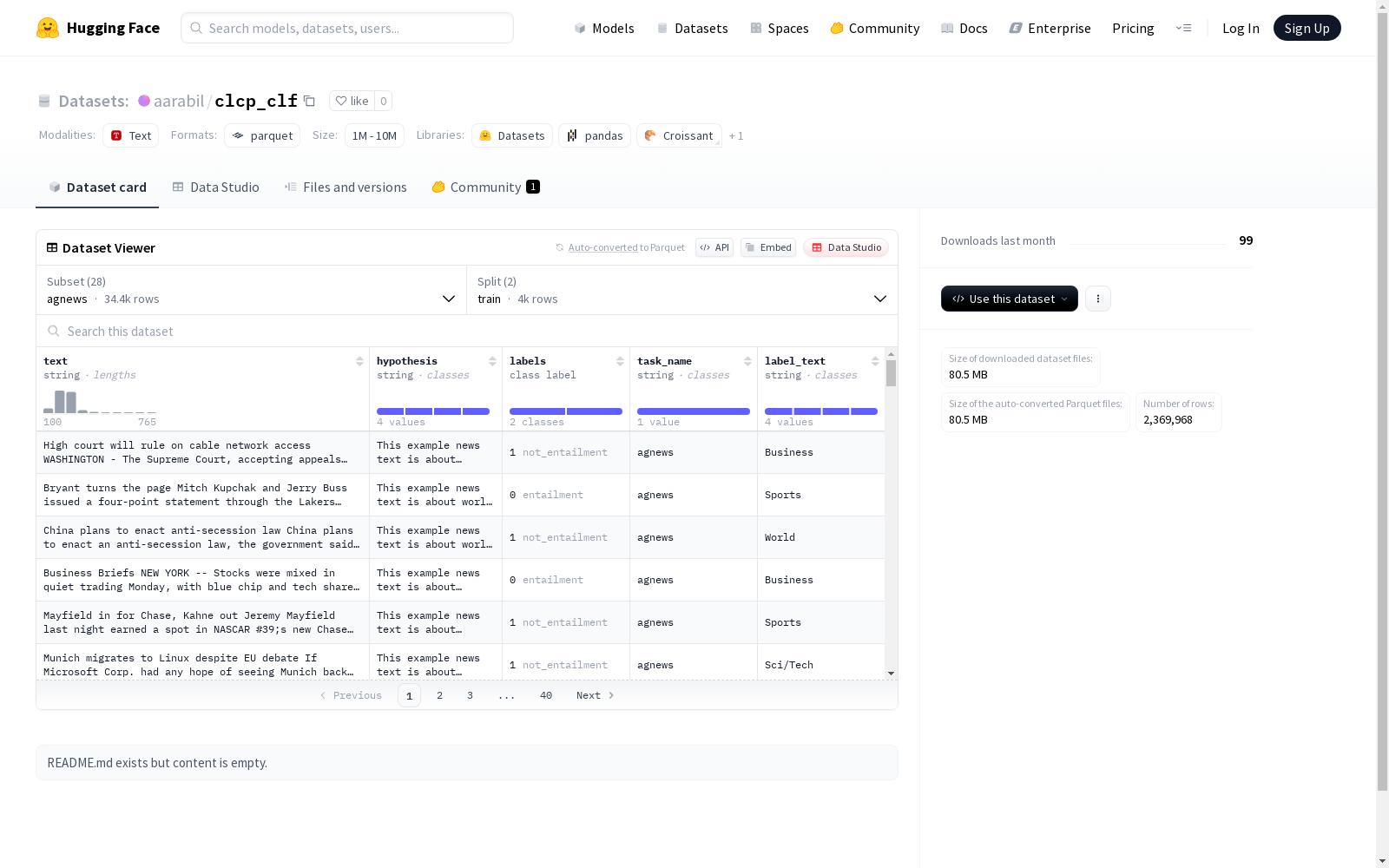Click the aarabil user avatar
Image resolution: width=1389 pixels, height=868 pixels.
(144, 101)
